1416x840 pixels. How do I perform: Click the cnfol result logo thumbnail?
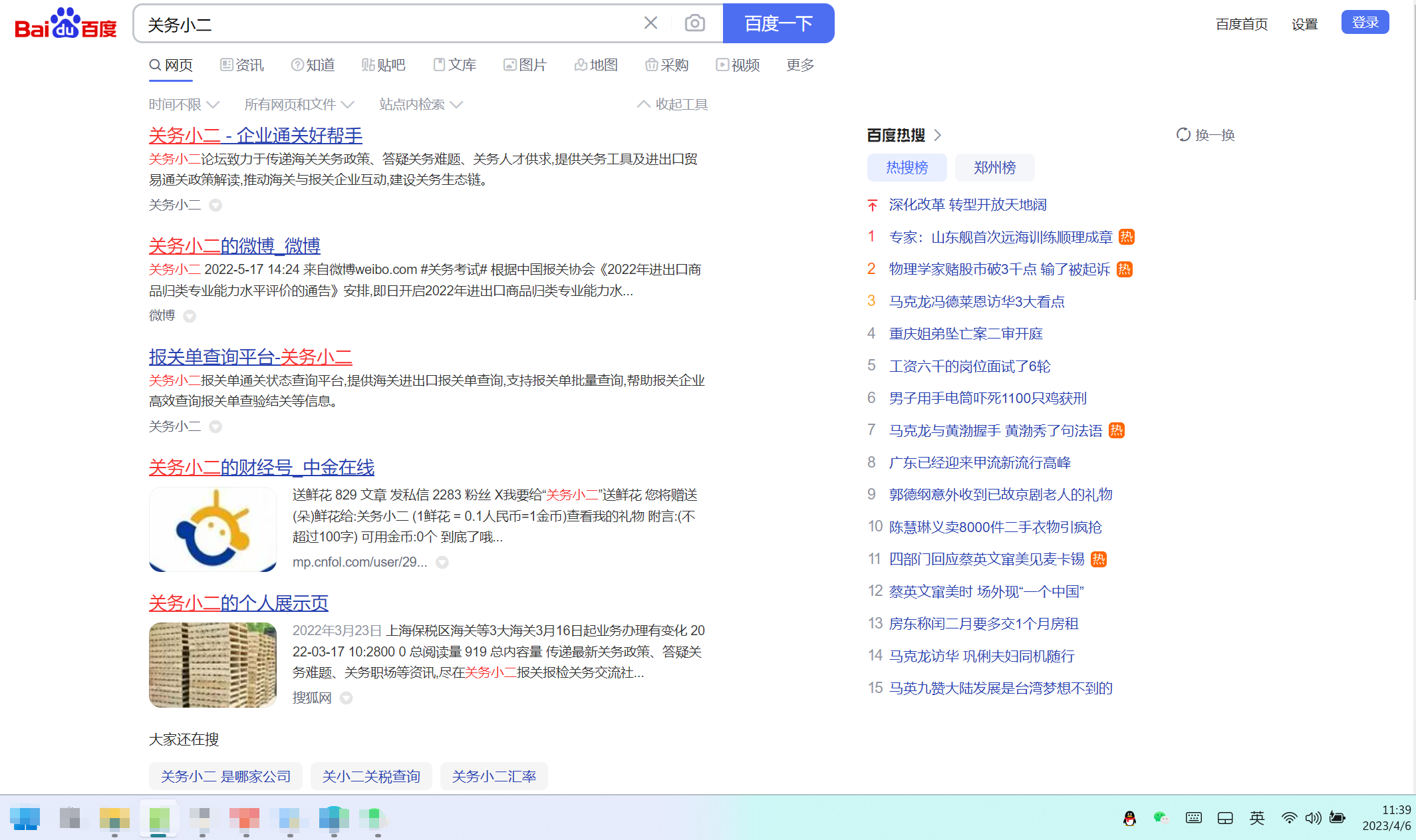(213, 529)
